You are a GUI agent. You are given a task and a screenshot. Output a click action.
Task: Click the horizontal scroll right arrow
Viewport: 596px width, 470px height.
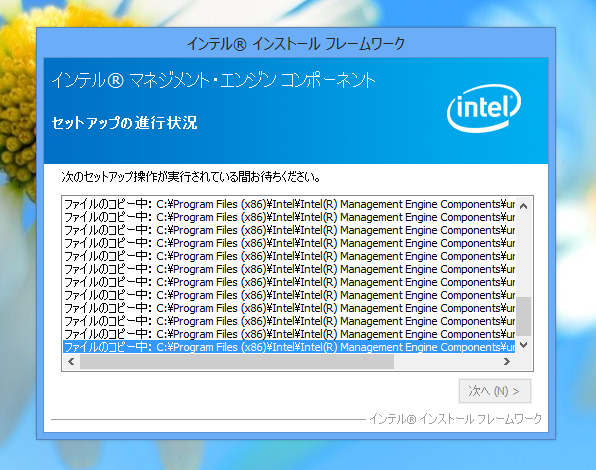tap(506, 361)
